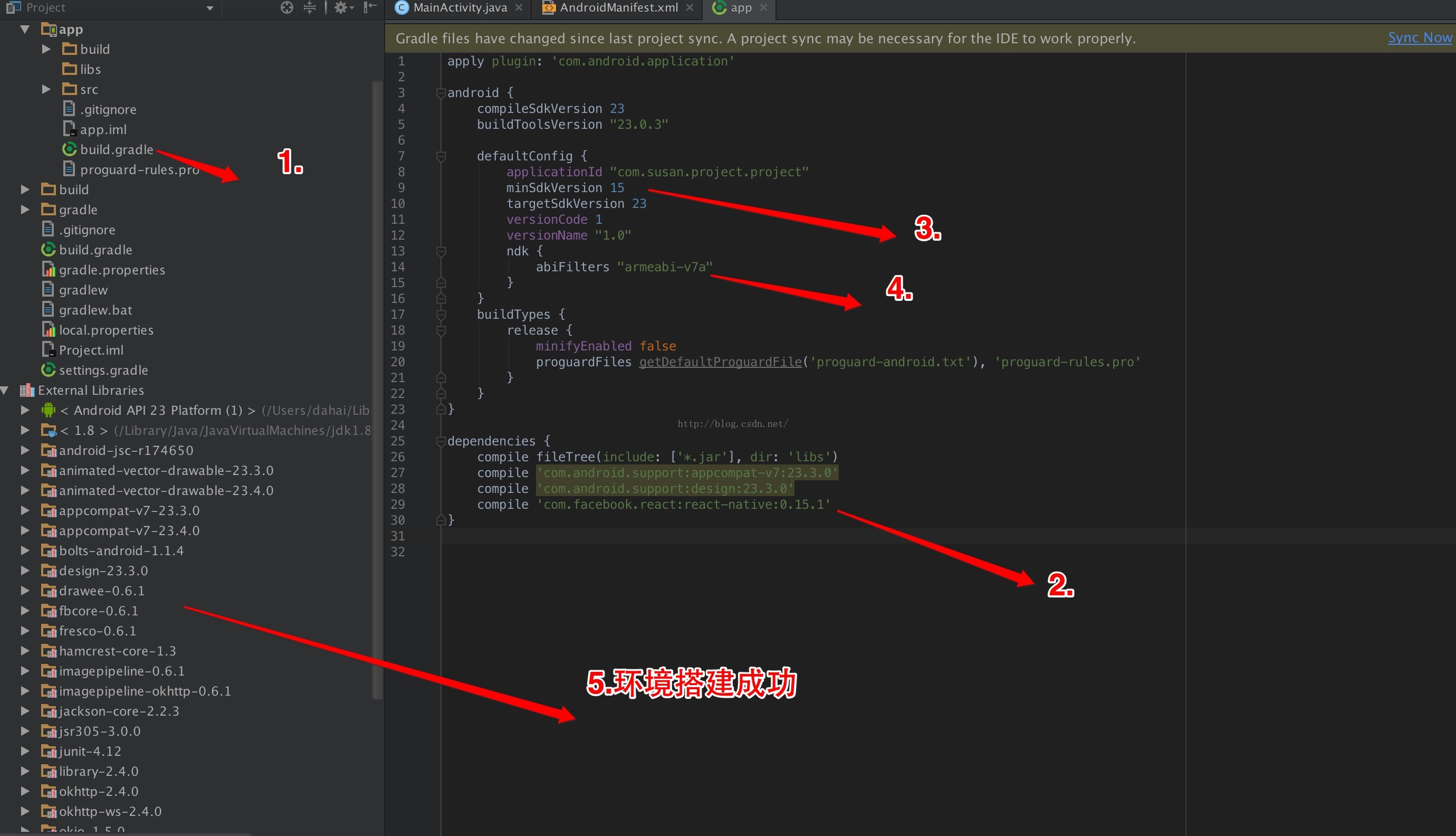The image size is (1456, 836).
Task: Select proguard-rules.pro file
Action: click(139, 170)
